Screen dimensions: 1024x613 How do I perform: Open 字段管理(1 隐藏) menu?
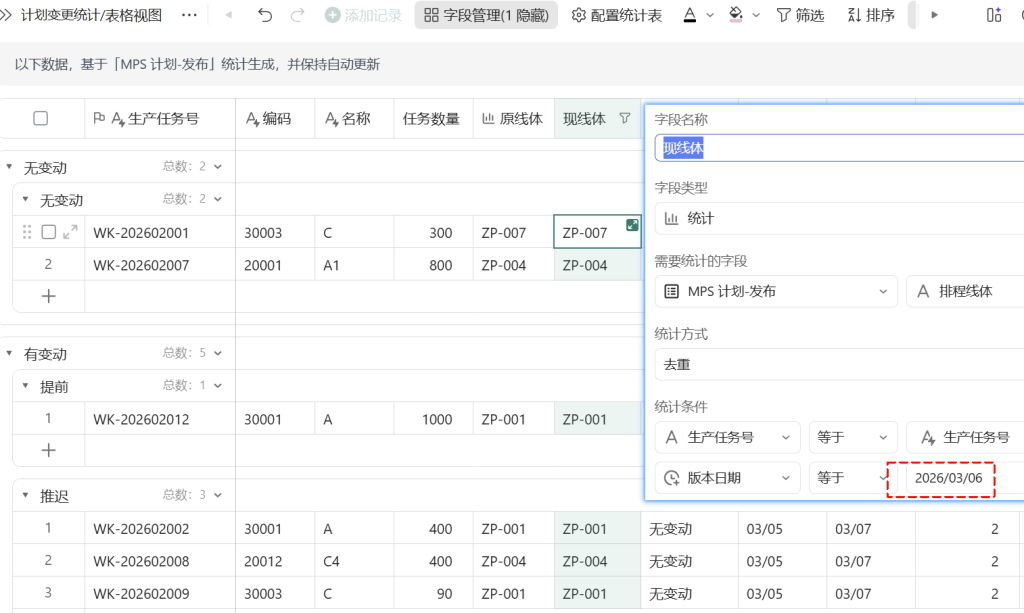(486, 15)
